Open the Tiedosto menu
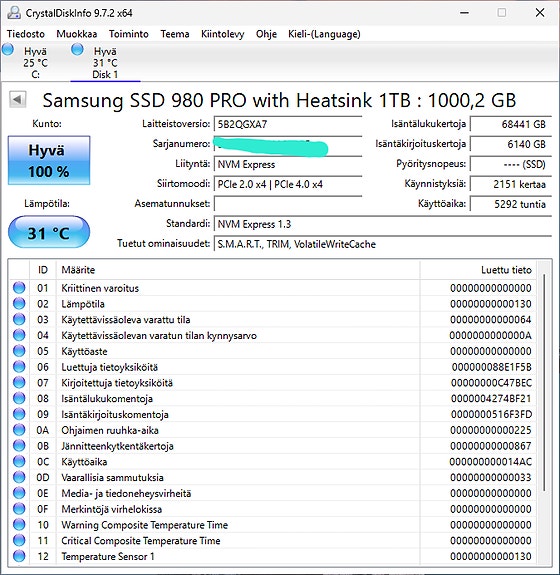 pos(26,34)
